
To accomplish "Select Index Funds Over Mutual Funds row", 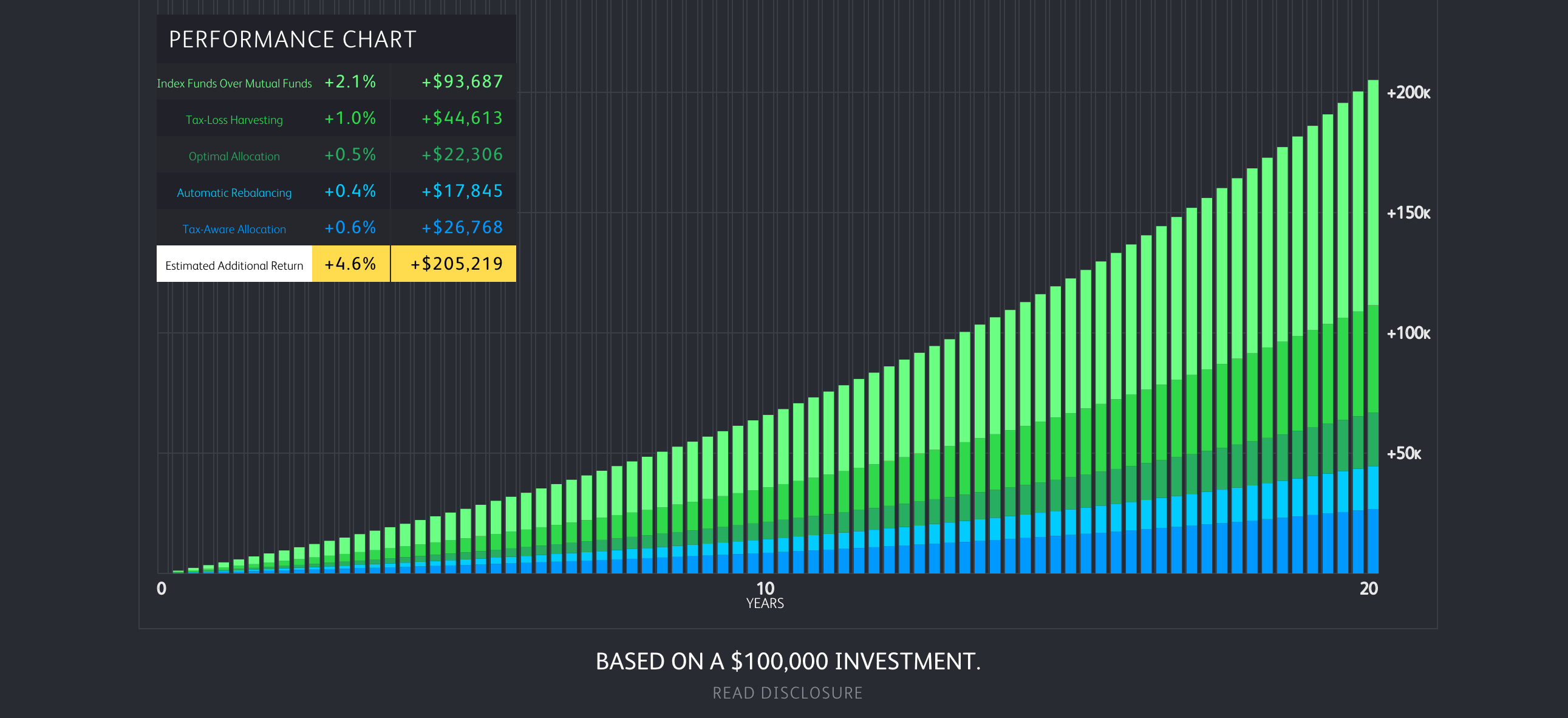I will 234,83.
